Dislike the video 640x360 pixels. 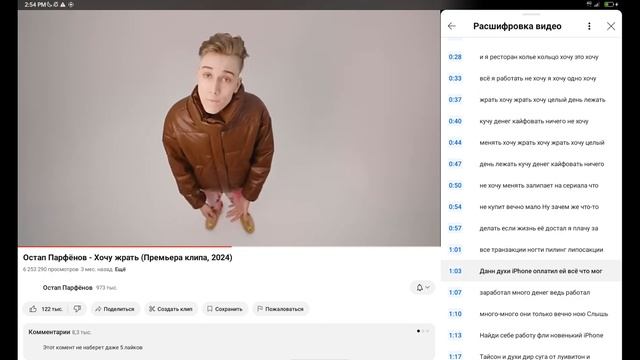77,309
